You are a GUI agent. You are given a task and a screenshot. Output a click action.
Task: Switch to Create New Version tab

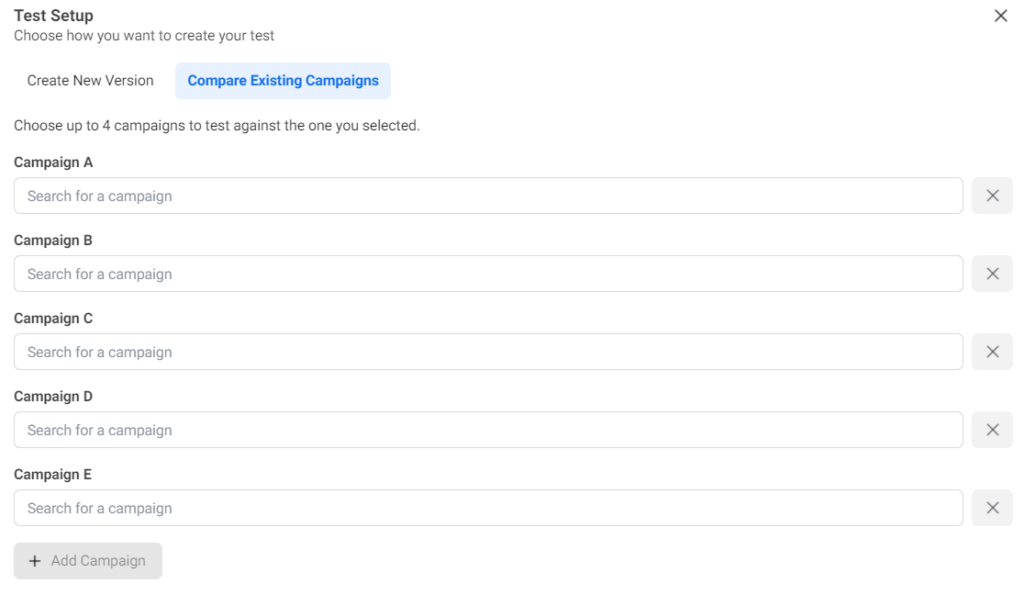pyautogui.click(x=90, y=80)
